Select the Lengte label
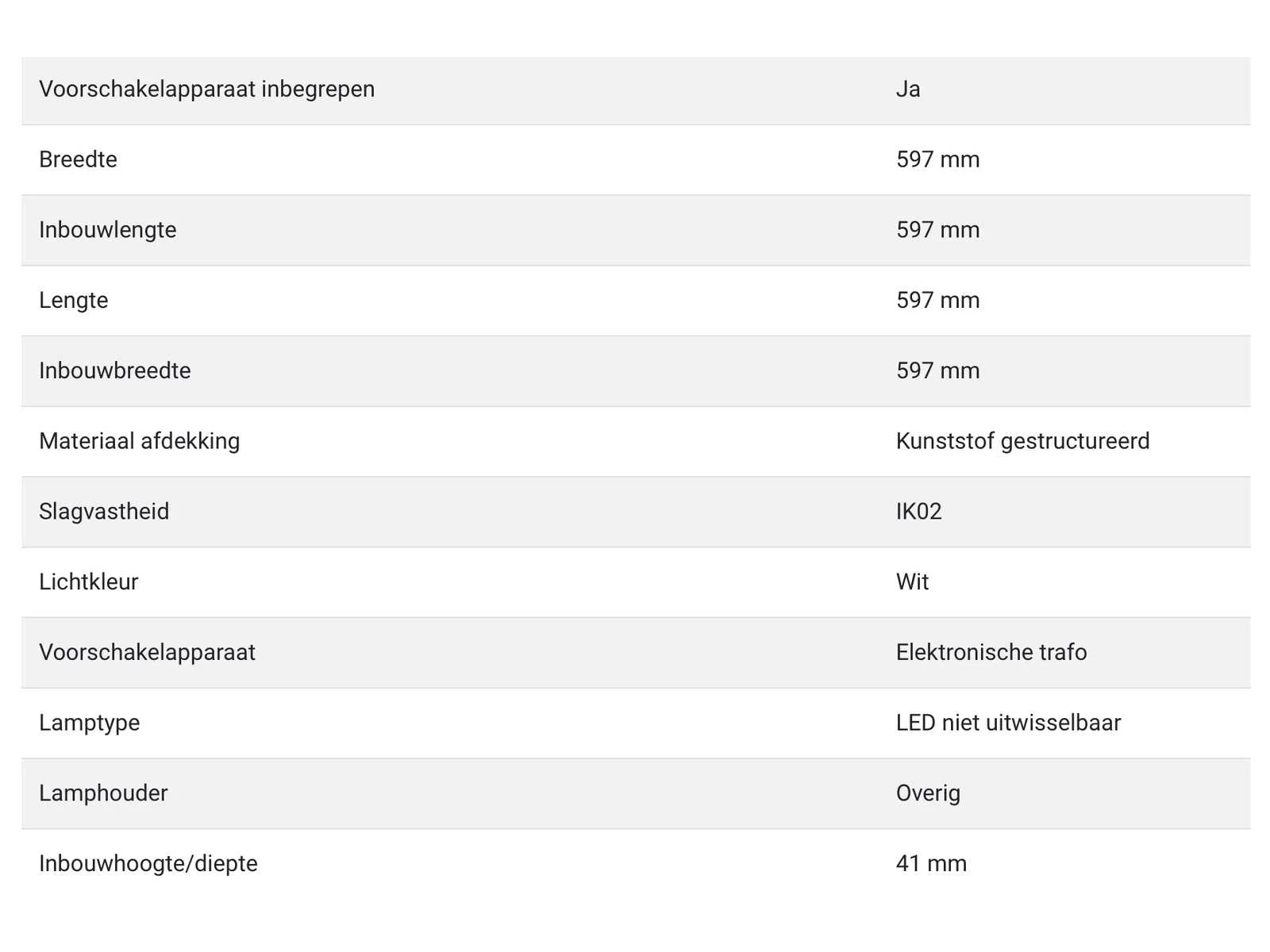 73,301
